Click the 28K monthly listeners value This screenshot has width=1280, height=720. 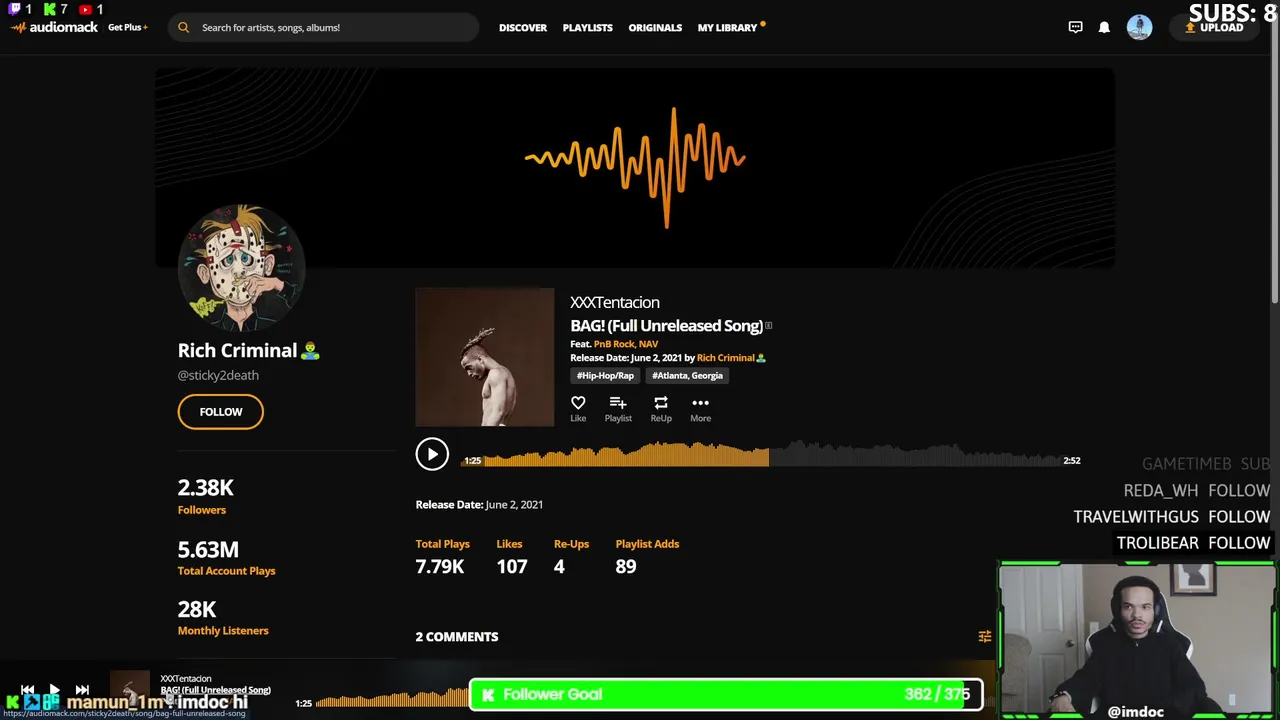coord(197,609)
